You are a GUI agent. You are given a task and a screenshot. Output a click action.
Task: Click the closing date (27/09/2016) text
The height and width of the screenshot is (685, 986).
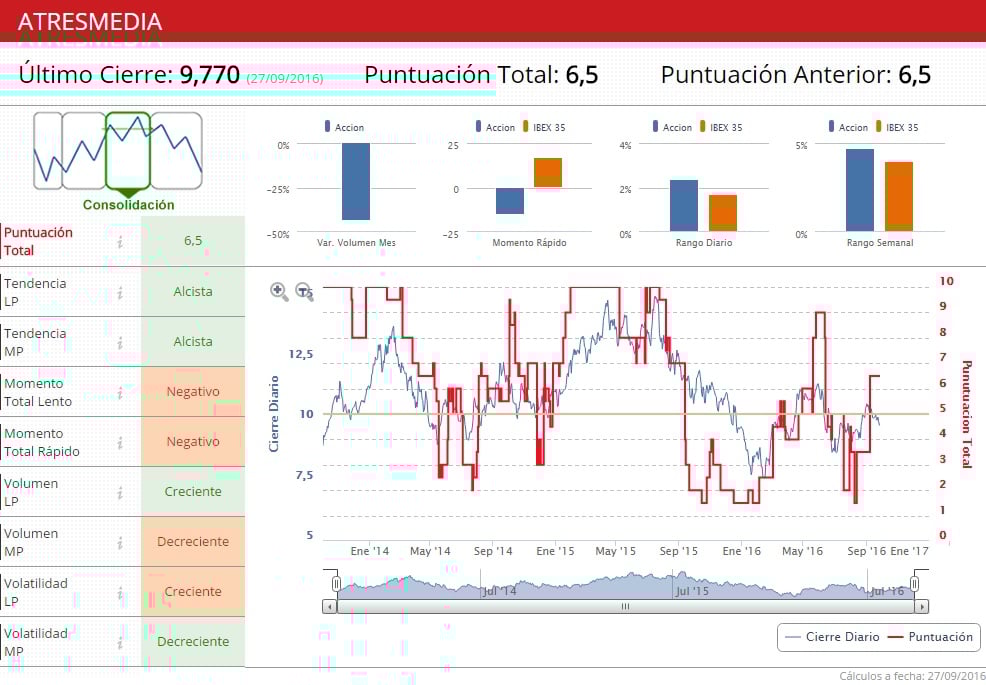coord(284,79)
